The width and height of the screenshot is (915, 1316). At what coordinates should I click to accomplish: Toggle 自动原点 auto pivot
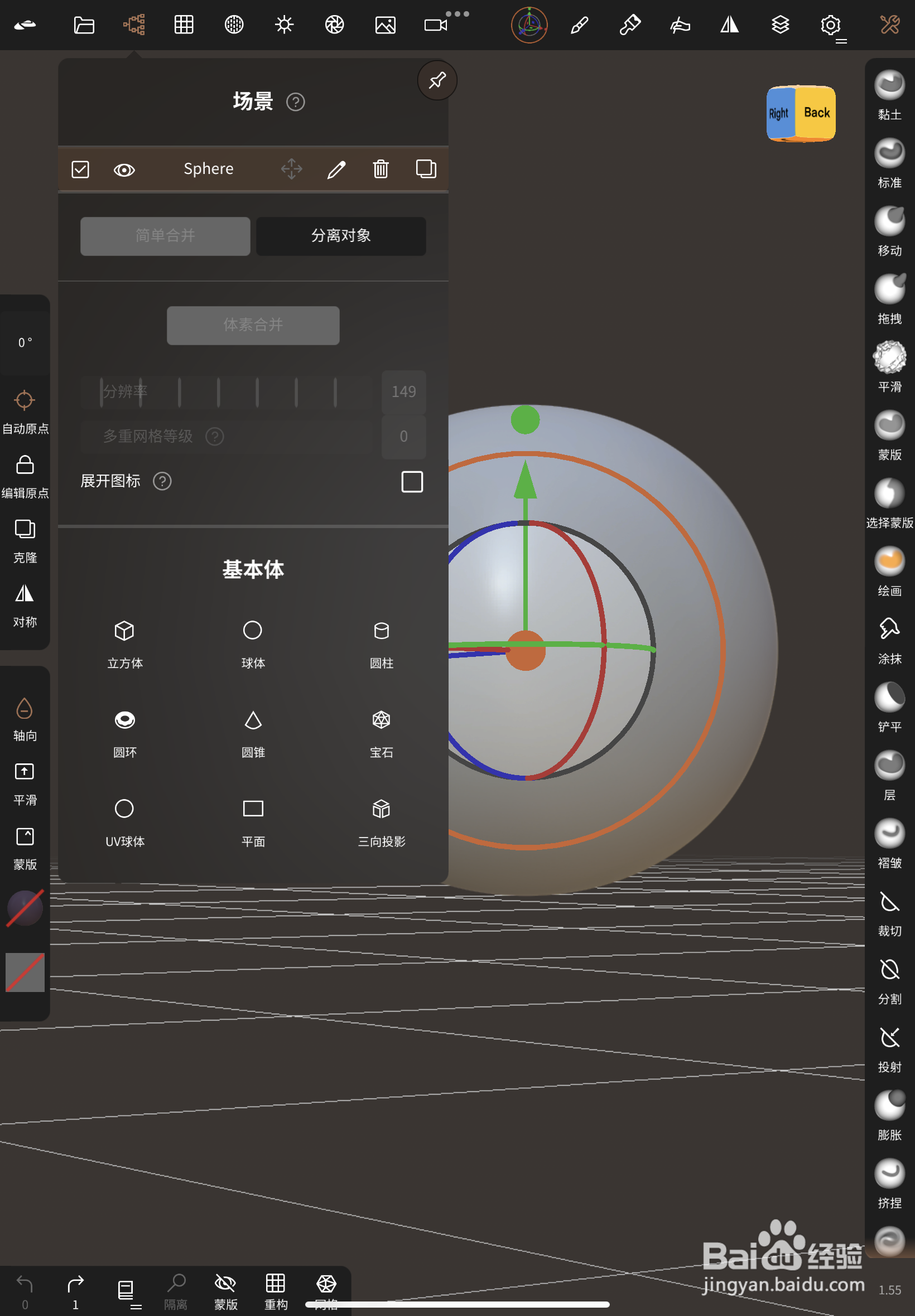pyautogui.click(x=25, y=413)
